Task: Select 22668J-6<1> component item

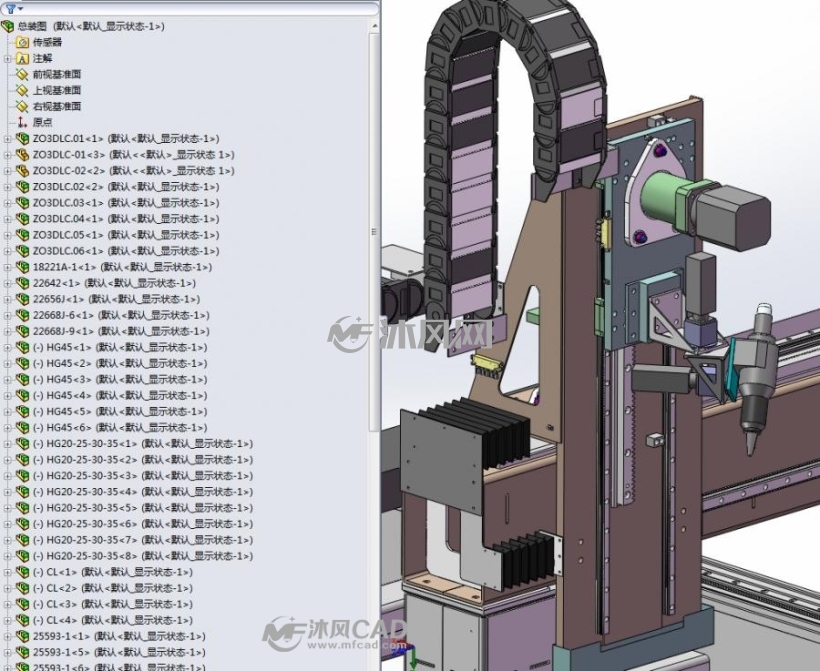Action: (121, 315)
